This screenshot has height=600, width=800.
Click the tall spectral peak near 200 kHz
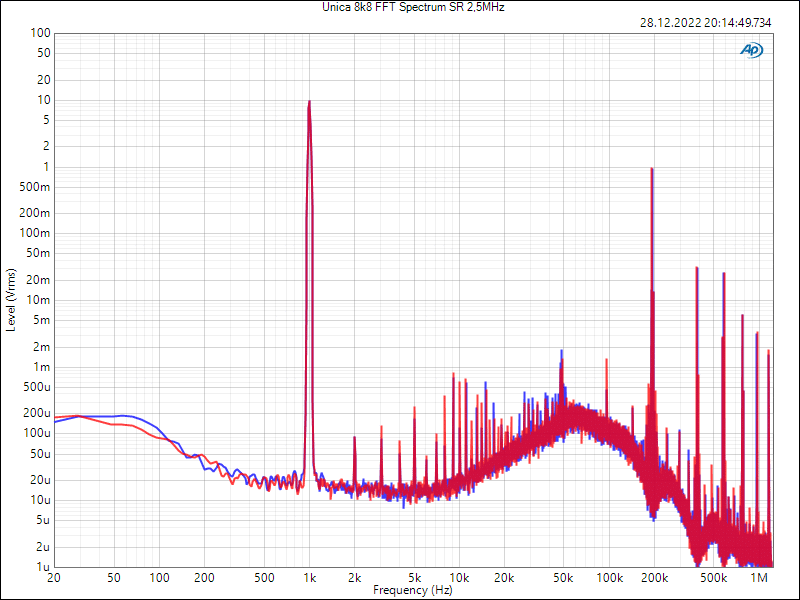[652, 170]
